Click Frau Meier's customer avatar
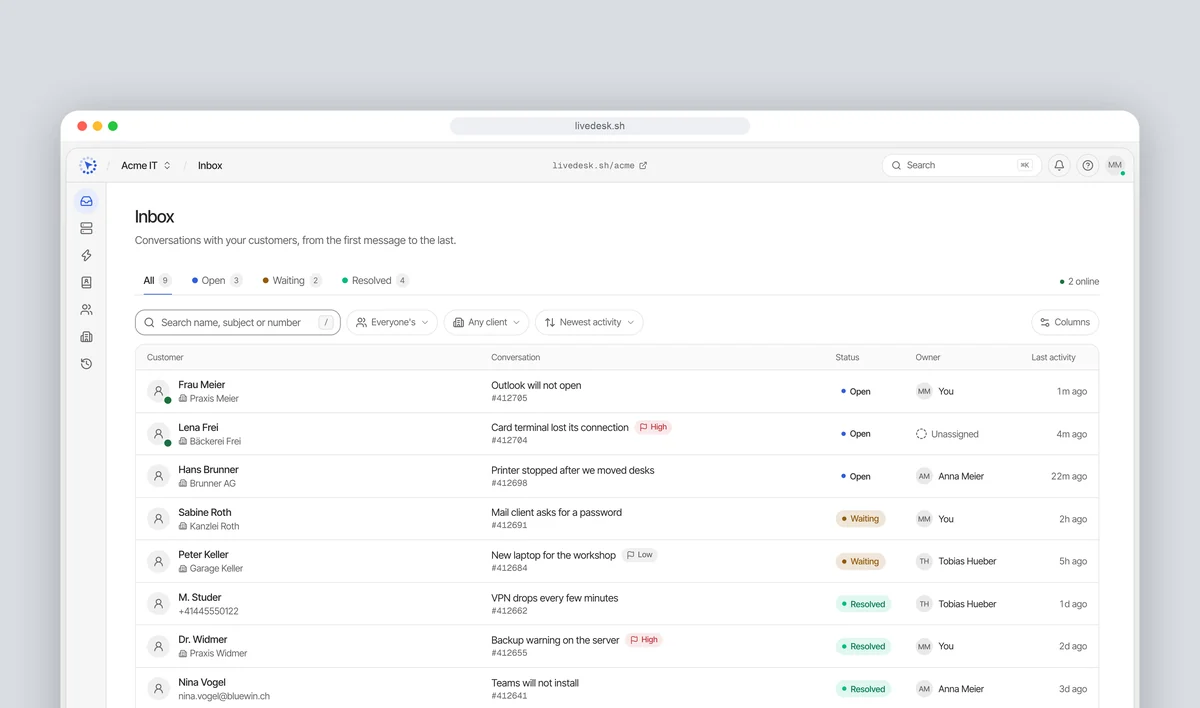The image size is (1200, 708). pyautogui.click(x=158, y=391)
